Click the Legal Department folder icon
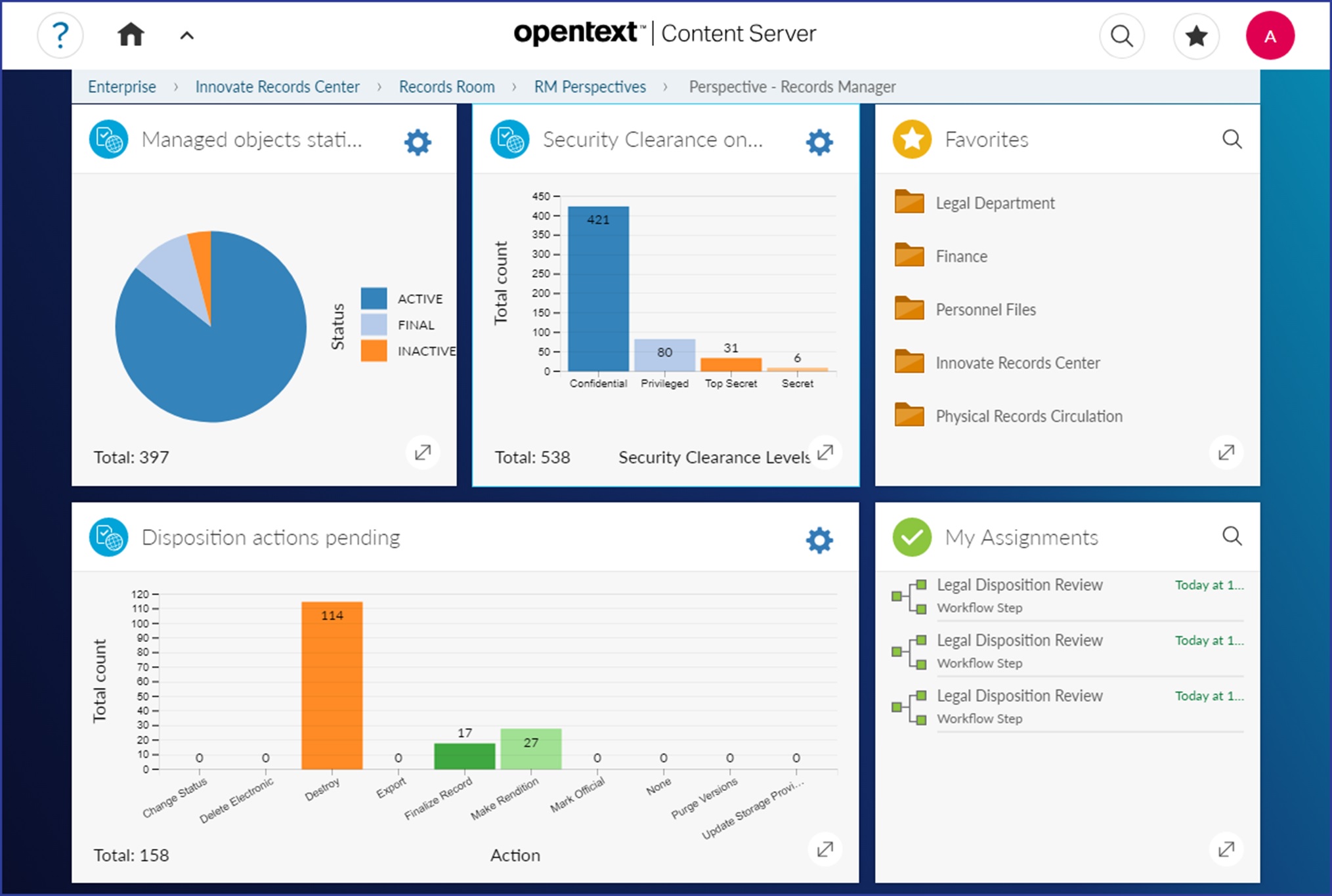The width and height of the screenshot is (1332, 896). 909,202
